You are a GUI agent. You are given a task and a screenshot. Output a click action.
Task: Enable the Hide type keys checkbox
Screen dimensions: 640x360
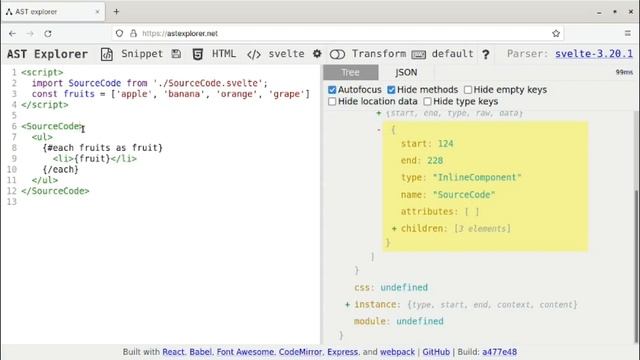pos(427,101)
